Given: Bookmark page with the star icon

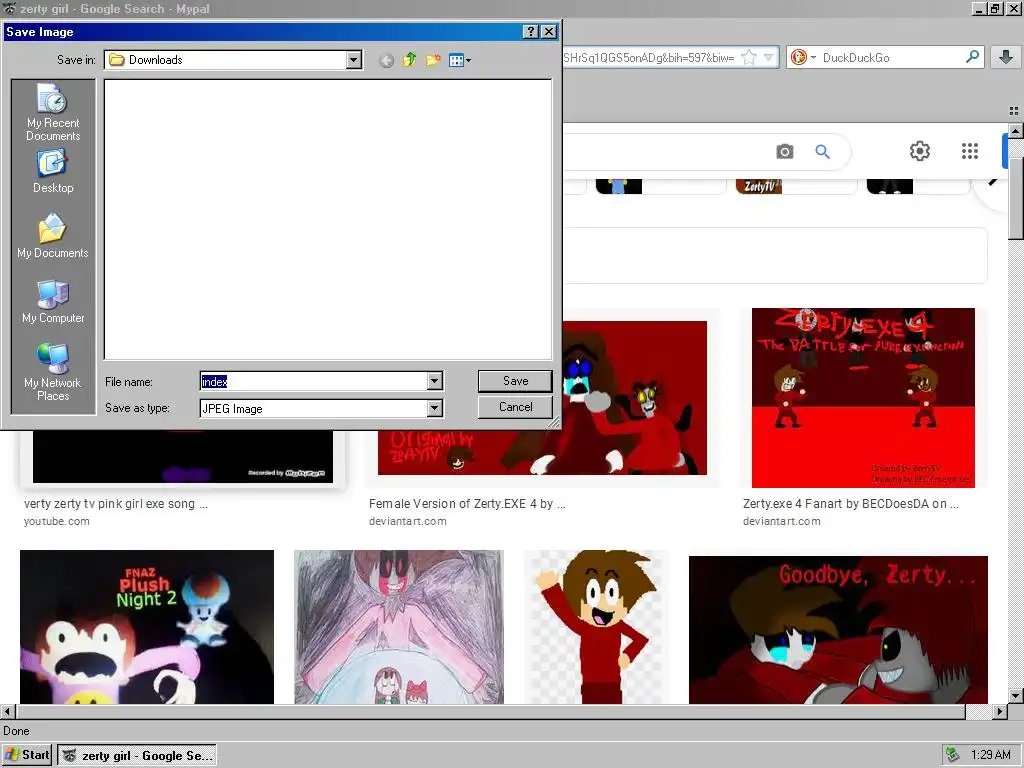Looking at the screenshot, I should 749,57.
